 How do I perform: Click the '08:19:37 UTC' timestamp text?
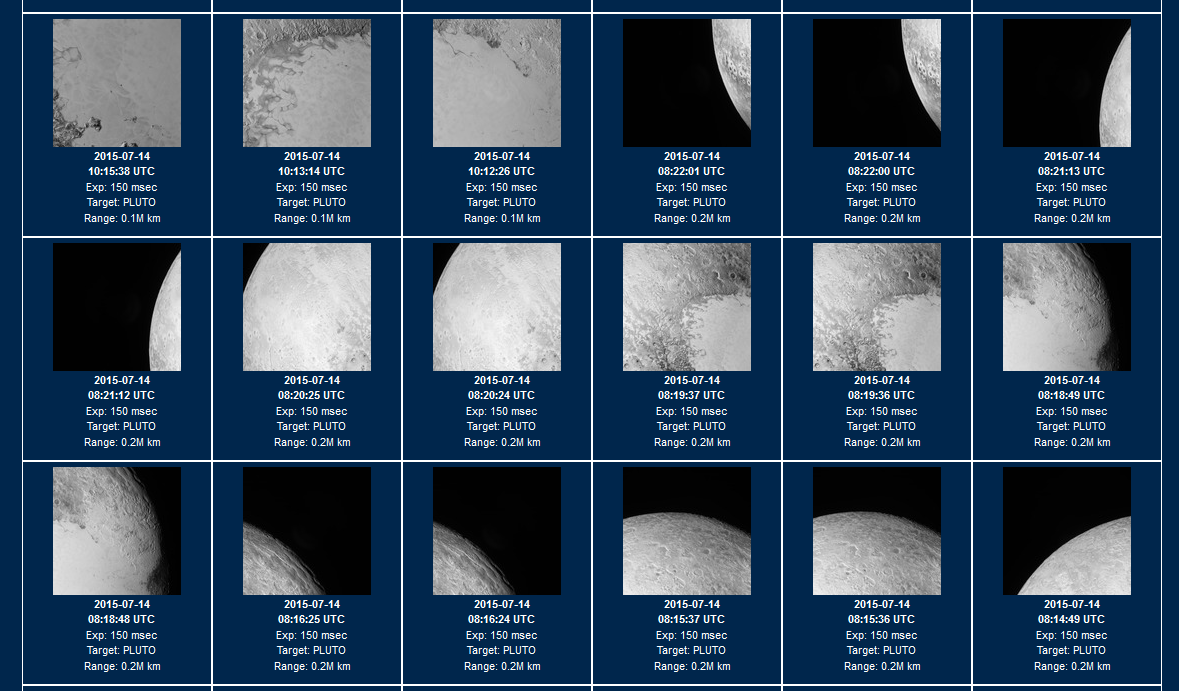click(692, 396)
